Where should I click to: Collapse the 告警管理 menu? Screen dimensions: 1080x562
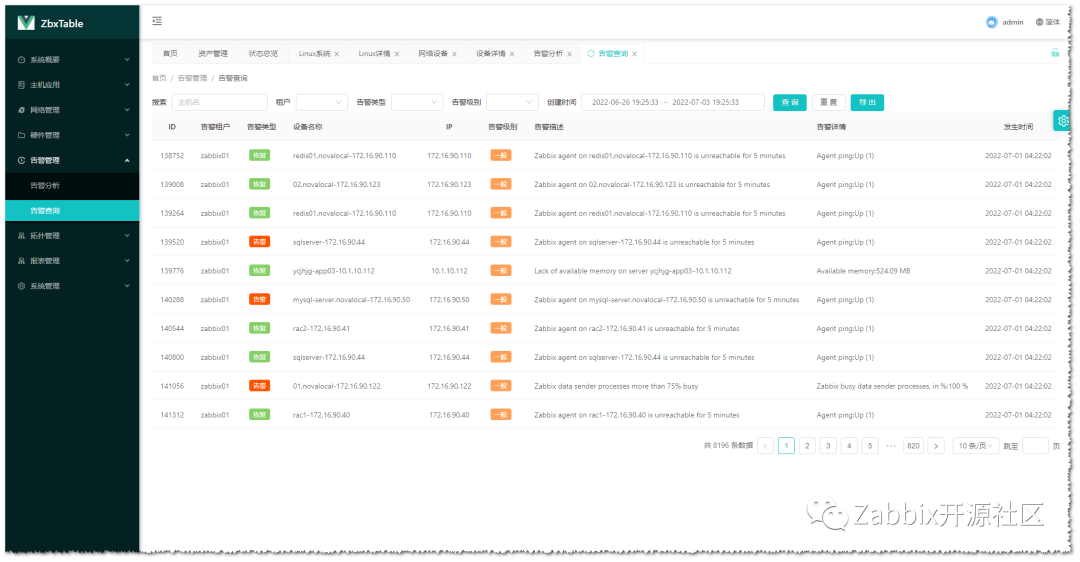point(127,160)
